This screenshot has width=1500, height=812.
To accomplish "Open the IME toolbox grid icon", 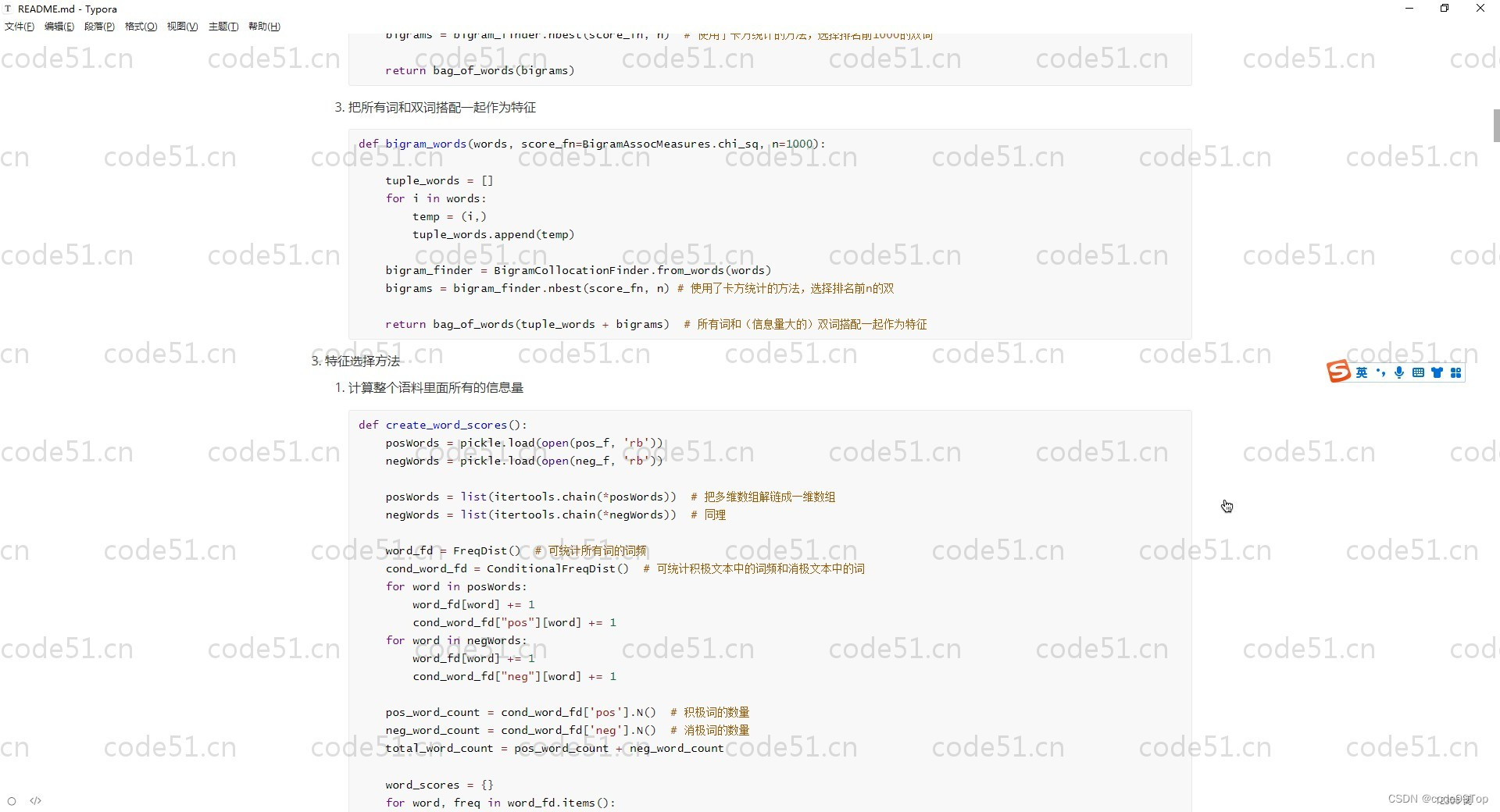I will coord(1455,372).
